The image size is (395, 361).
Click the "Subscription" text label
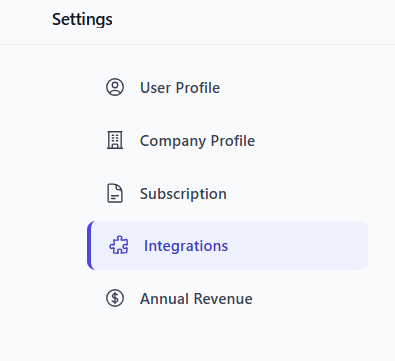coord(183,194)
